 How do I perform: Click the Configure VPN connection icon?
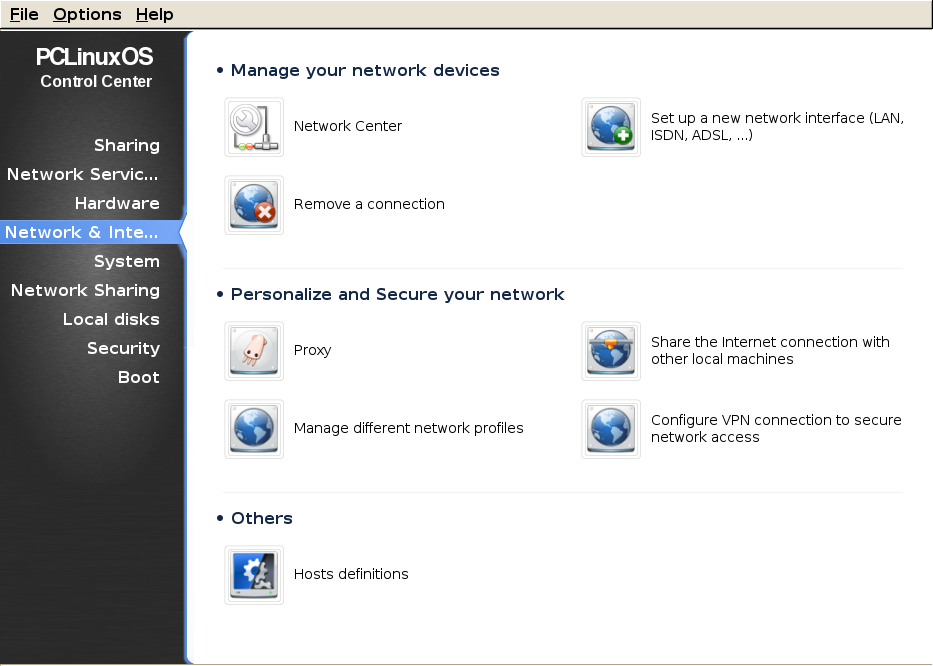(611, 429)
